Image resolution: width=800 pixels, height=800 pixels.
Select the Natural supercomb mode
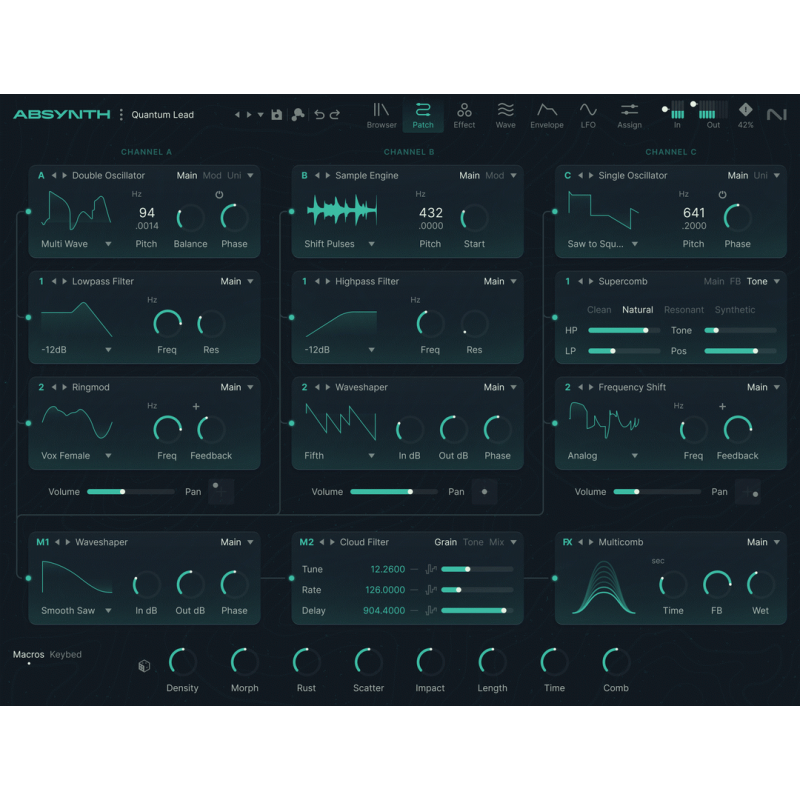coord(637,310)
